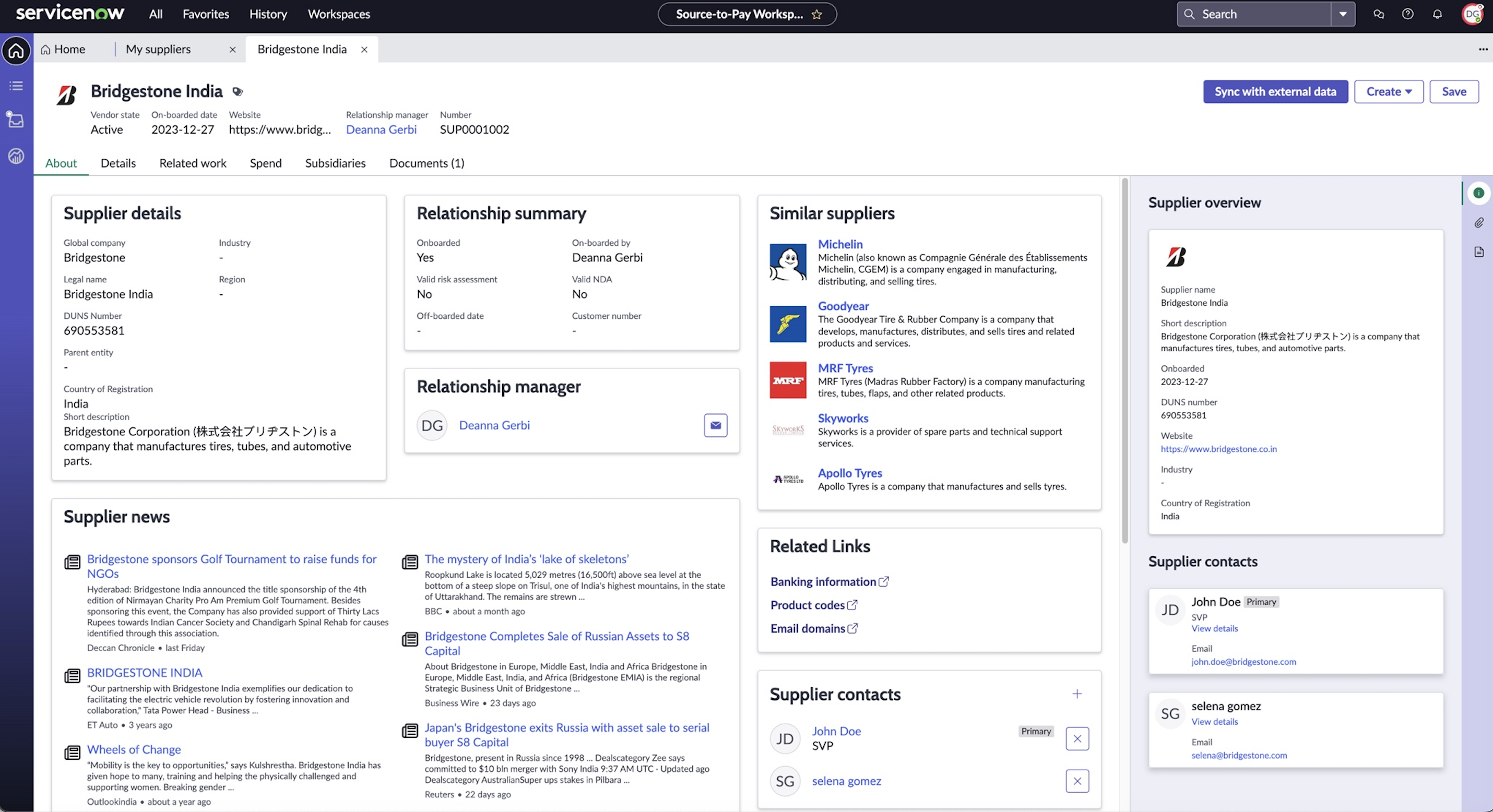
Task: Open the notifications bell
Action: 1437,14
